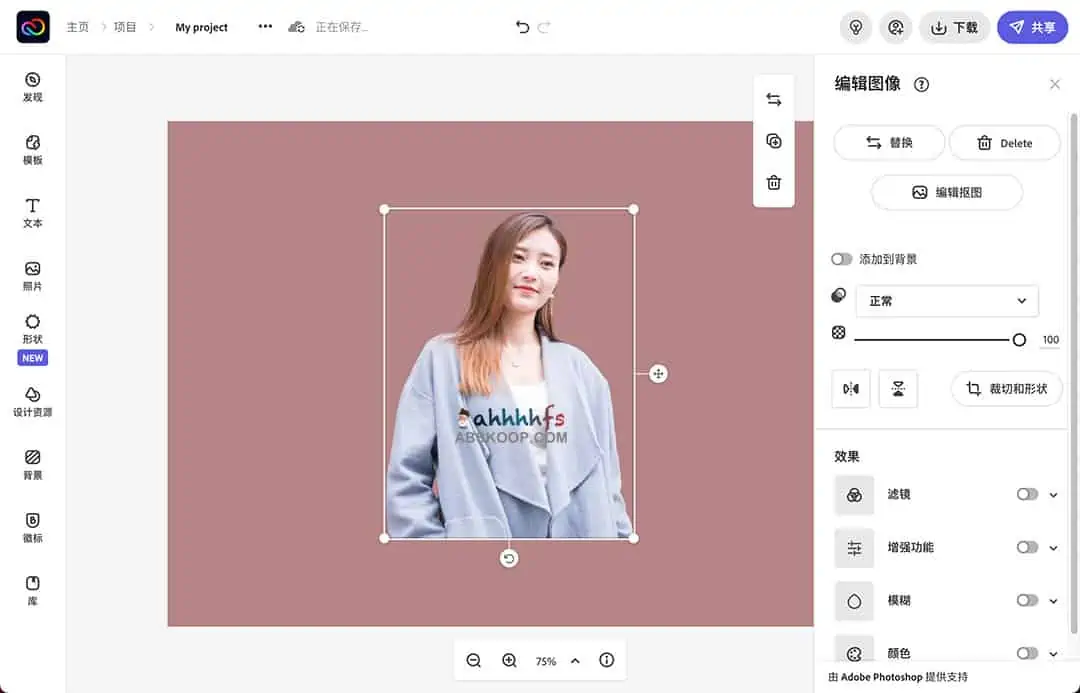This screenshot has height=693, width=1080.
Task: Turn on the 滤镜 filter effect
Action: pos(1026,494)
